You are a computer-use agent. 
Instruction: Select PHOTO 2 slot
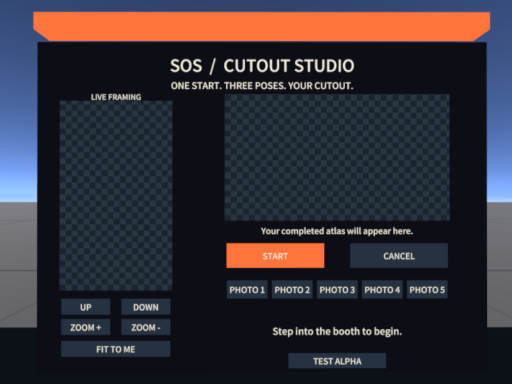point(292,290)
